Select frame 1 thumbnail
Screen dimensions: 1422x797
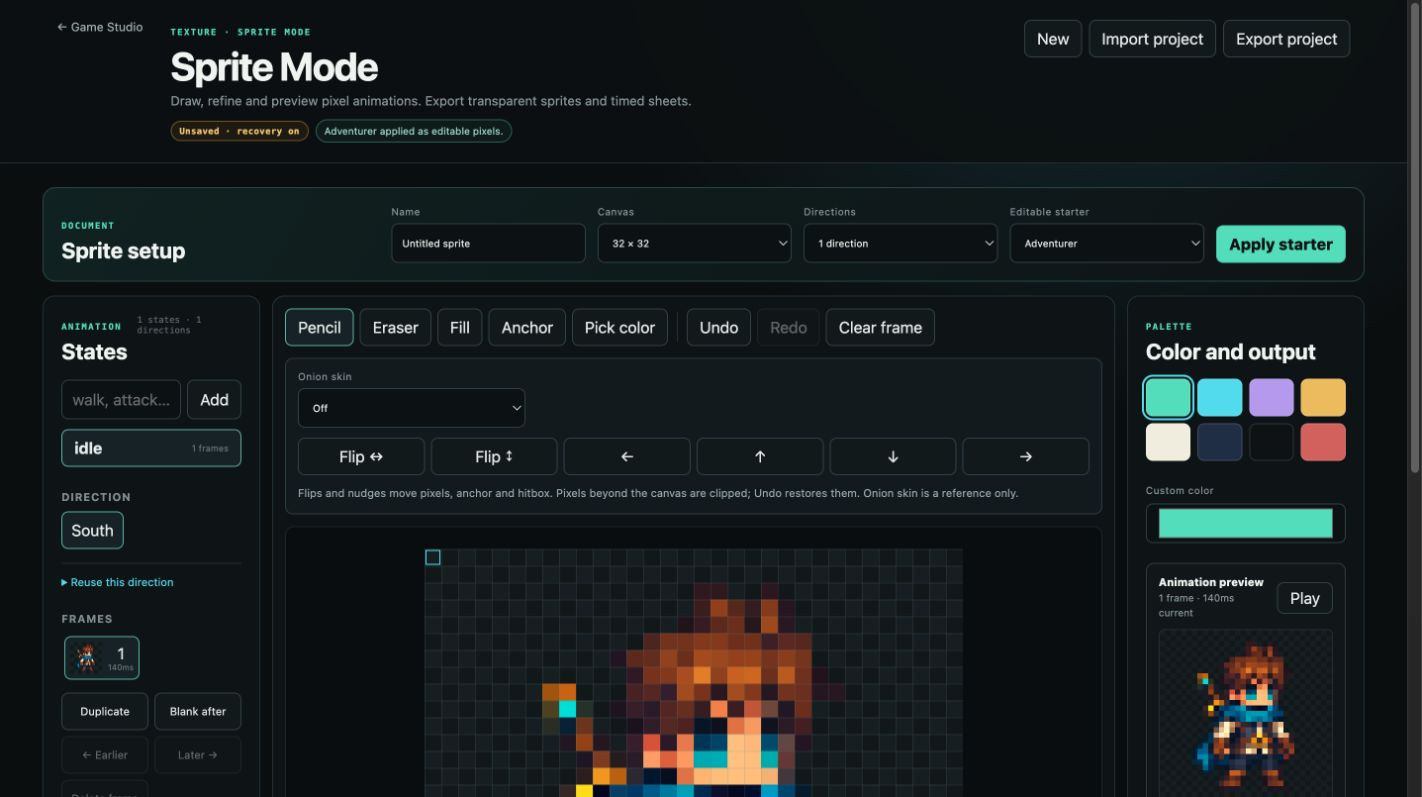[x=102, y=657]
